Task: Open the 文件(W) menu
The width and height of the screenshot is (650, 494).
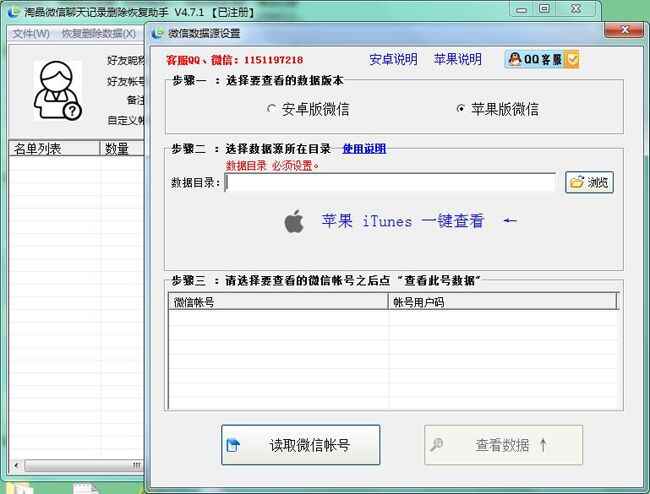Action: click(x=30, y=33)
